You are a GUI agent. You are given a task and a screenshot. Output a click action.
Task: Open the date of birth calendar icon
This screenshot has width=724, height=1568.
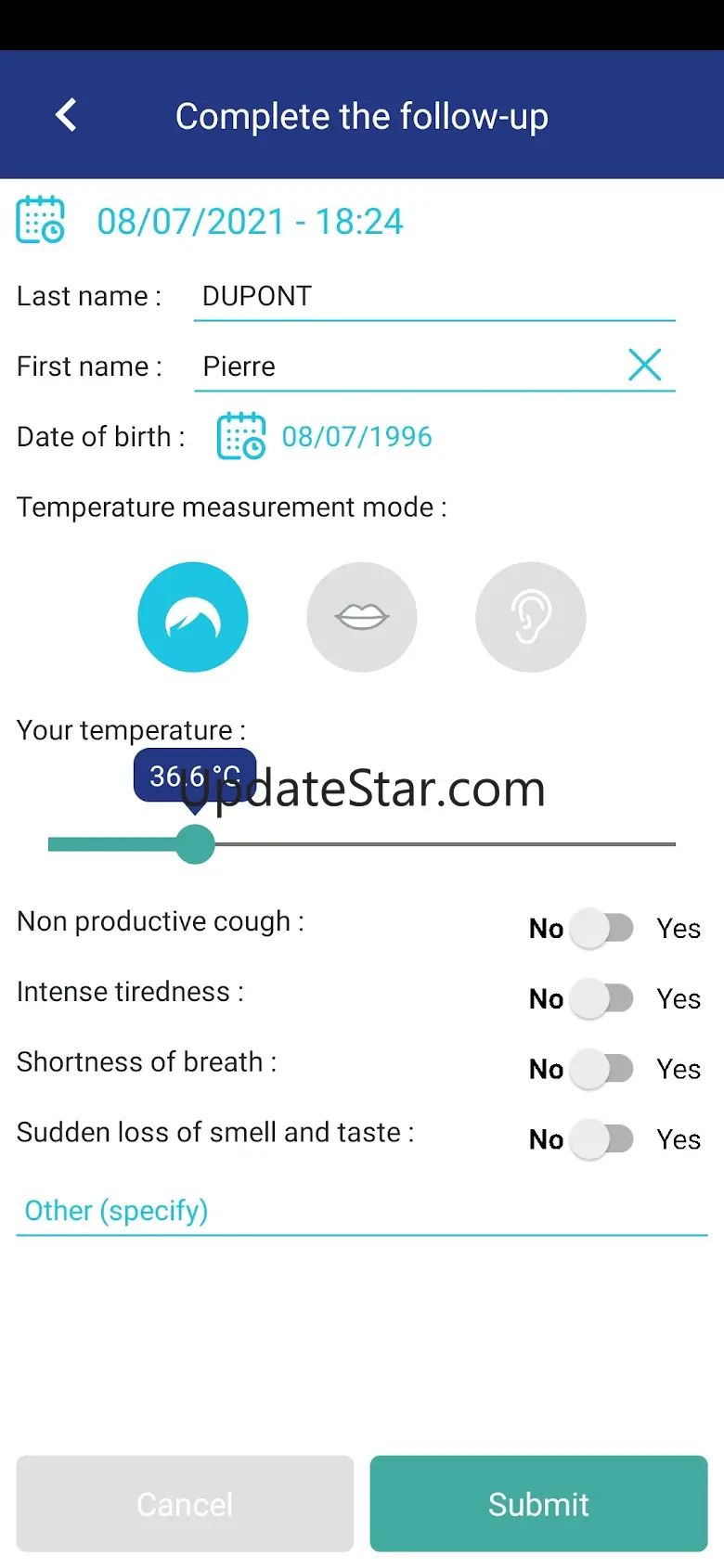coord(240,436)
